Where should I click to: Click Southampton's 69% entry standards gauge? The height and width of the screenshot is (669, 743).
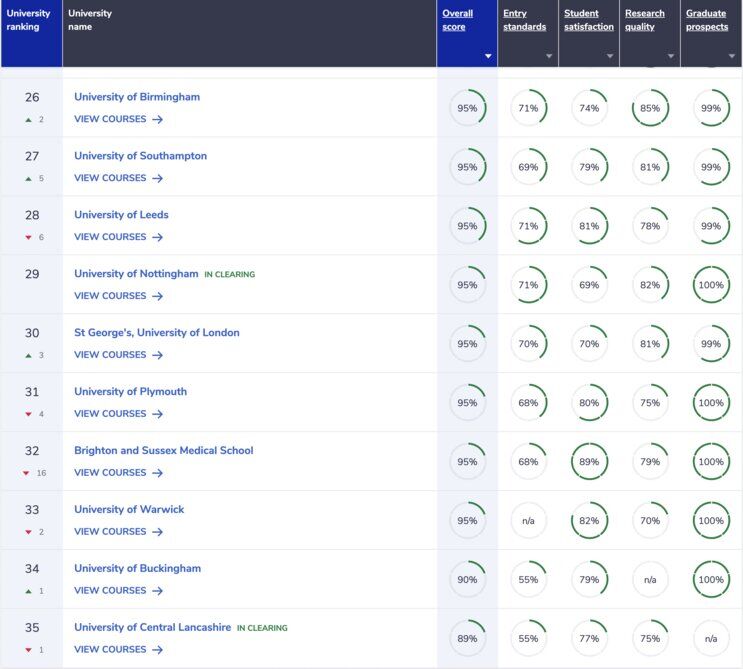(x=528, y=167)
